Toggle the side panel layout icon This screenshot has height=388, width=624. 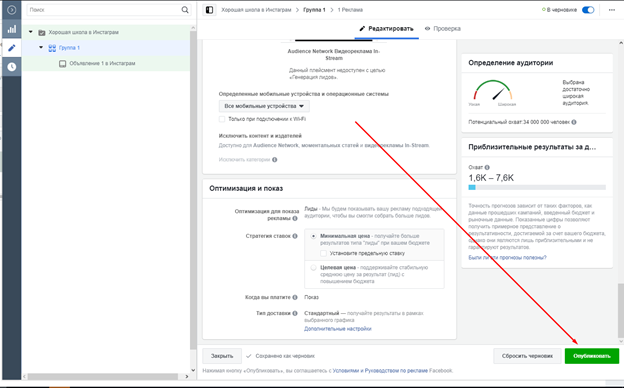click(x=209, y=10)
